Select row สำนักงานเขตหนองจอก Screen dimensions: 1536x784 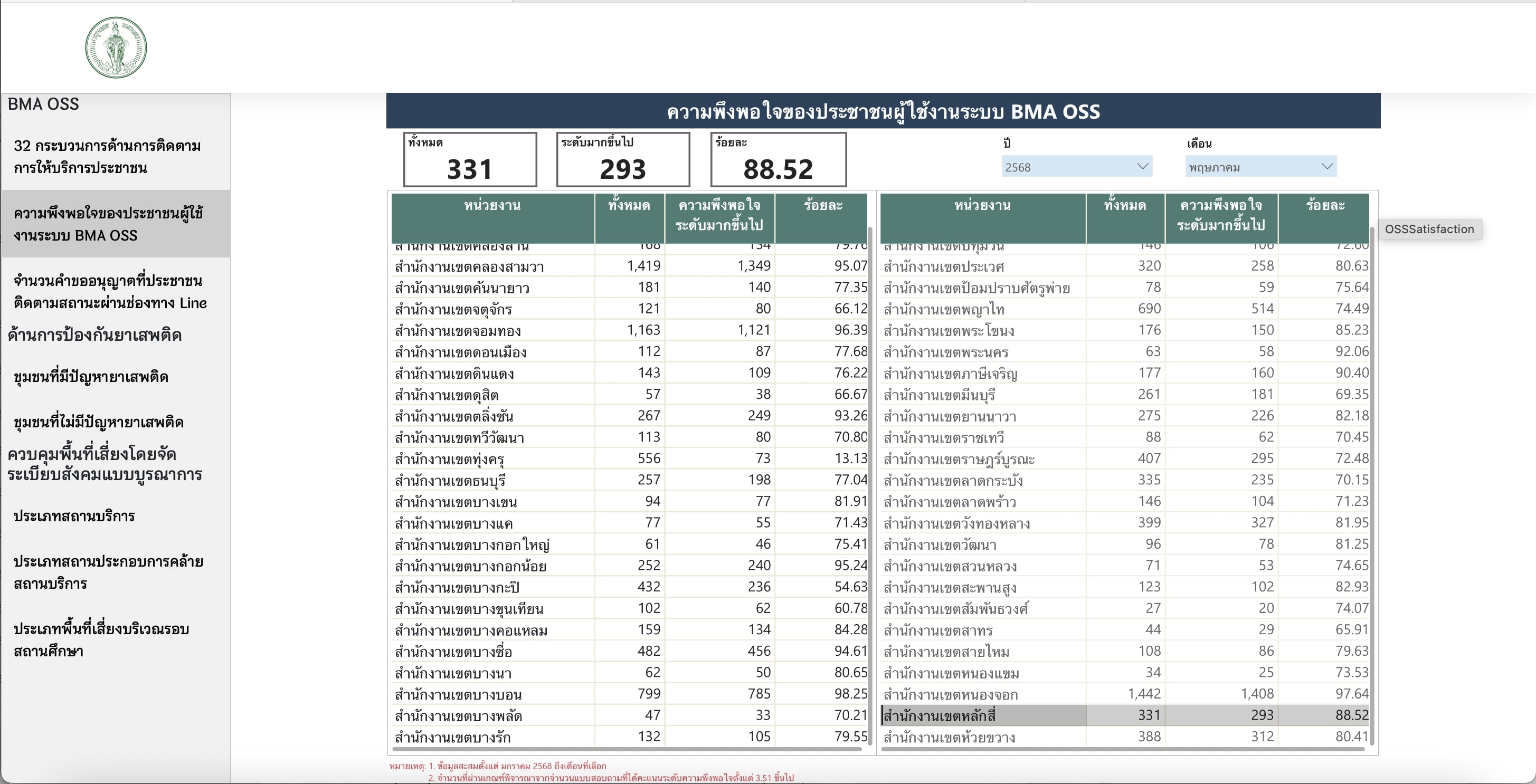pyautogui.click(x=1125, y=694)
